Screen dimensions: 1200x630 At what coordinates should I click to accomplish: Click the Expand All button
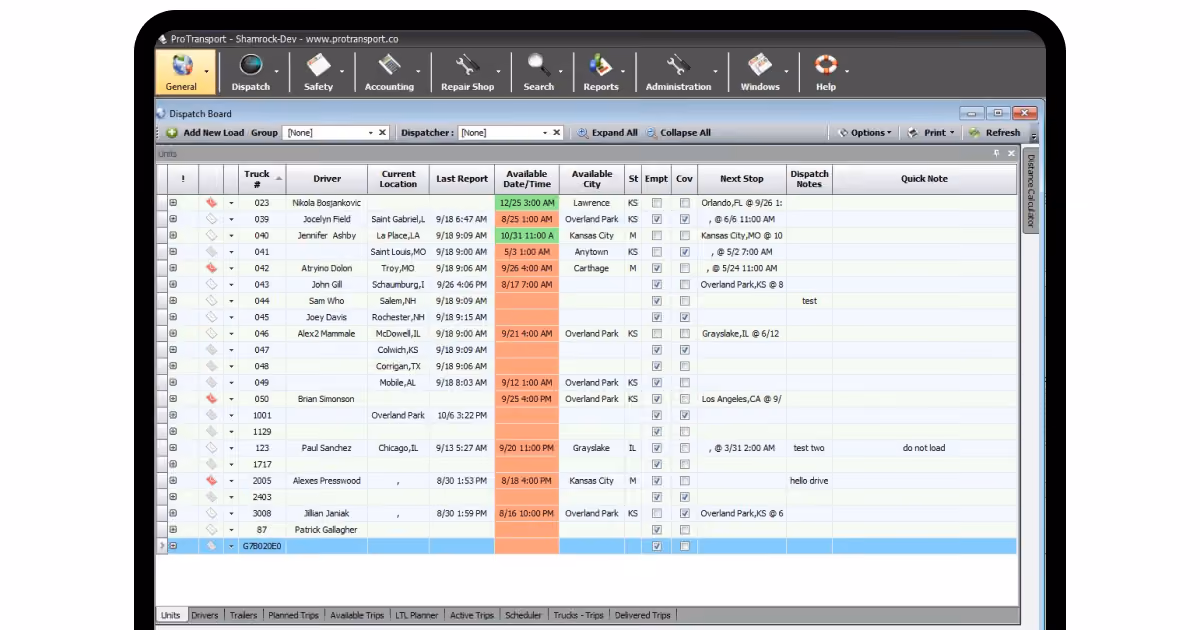point(607,133)
